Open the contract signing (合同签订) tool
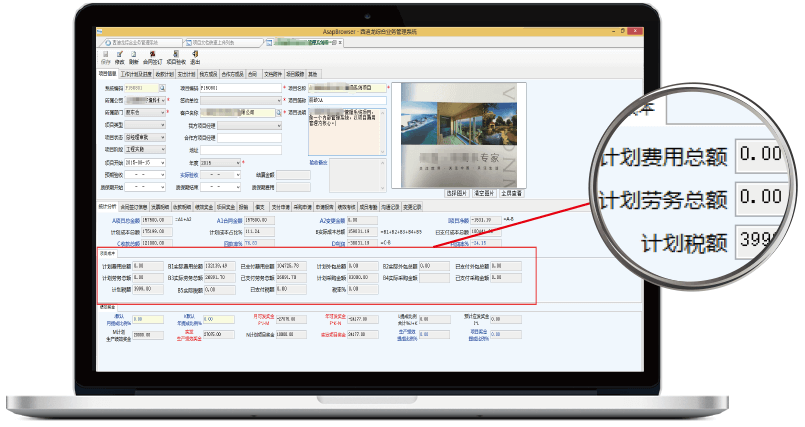 [150, 58]
